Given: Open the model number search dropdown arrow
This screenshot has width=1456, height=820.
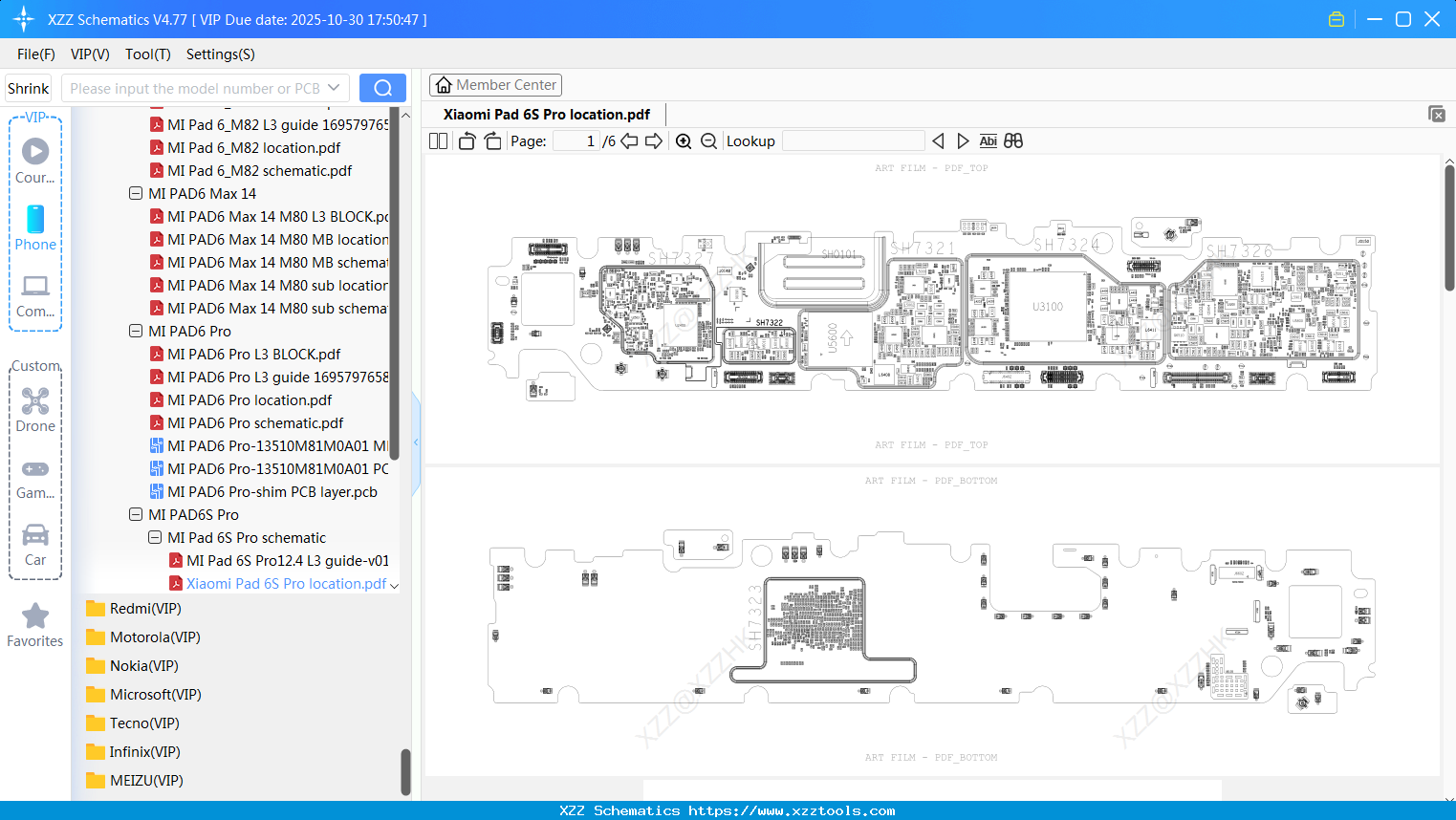Looking at the screenshot, I should (334, 88).
